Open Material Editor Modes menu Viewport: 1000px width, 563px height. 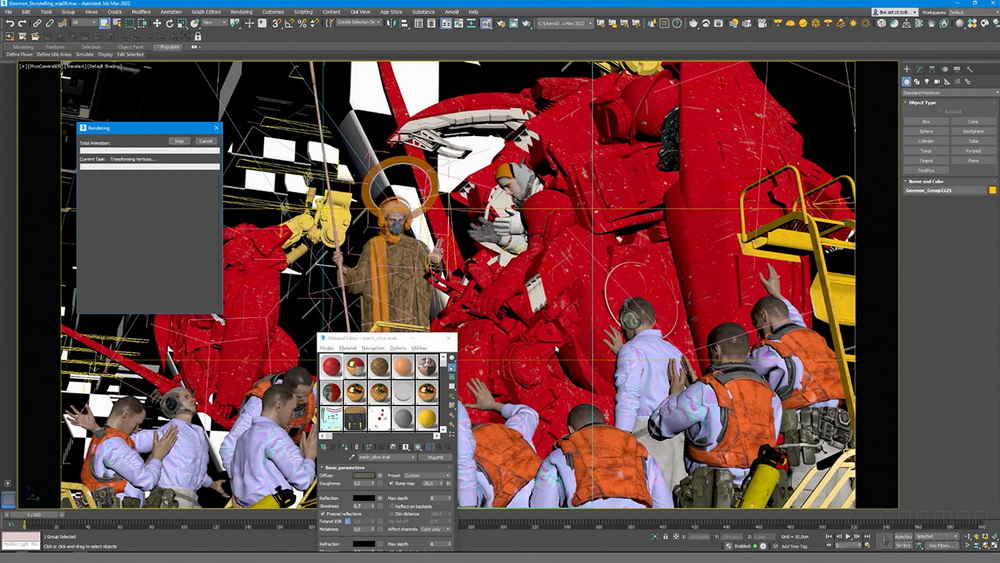point(327,348)
